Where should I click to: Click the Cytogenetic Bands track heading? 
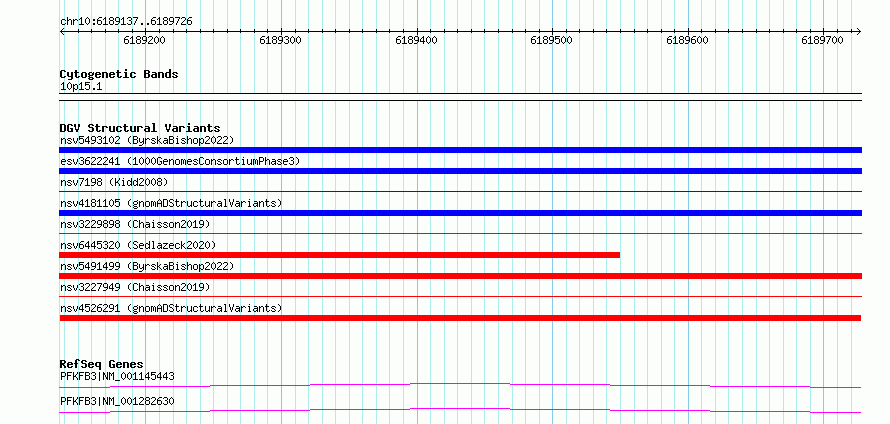point(119,74)
